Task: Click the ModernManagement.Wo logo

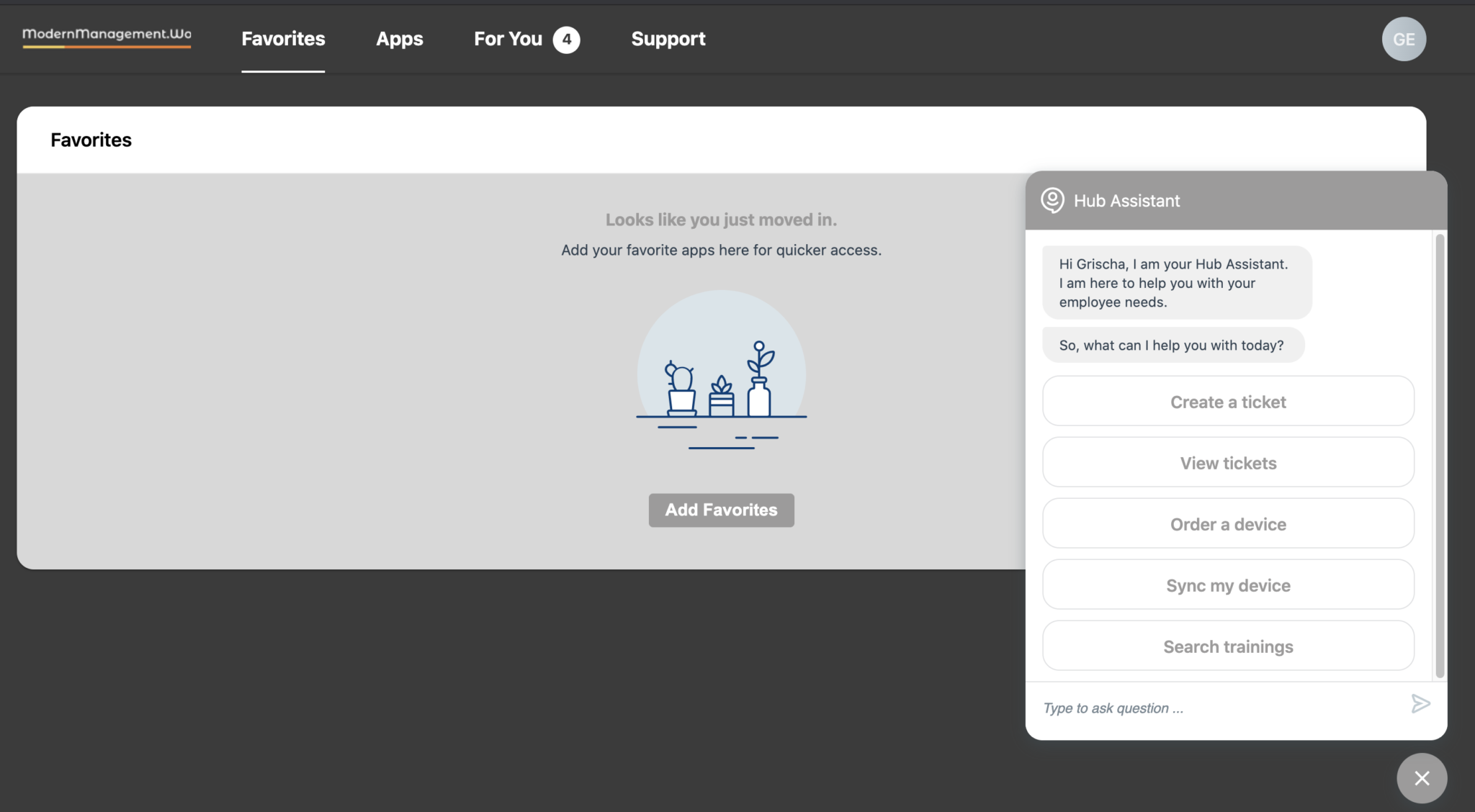Action: [107, 36]
